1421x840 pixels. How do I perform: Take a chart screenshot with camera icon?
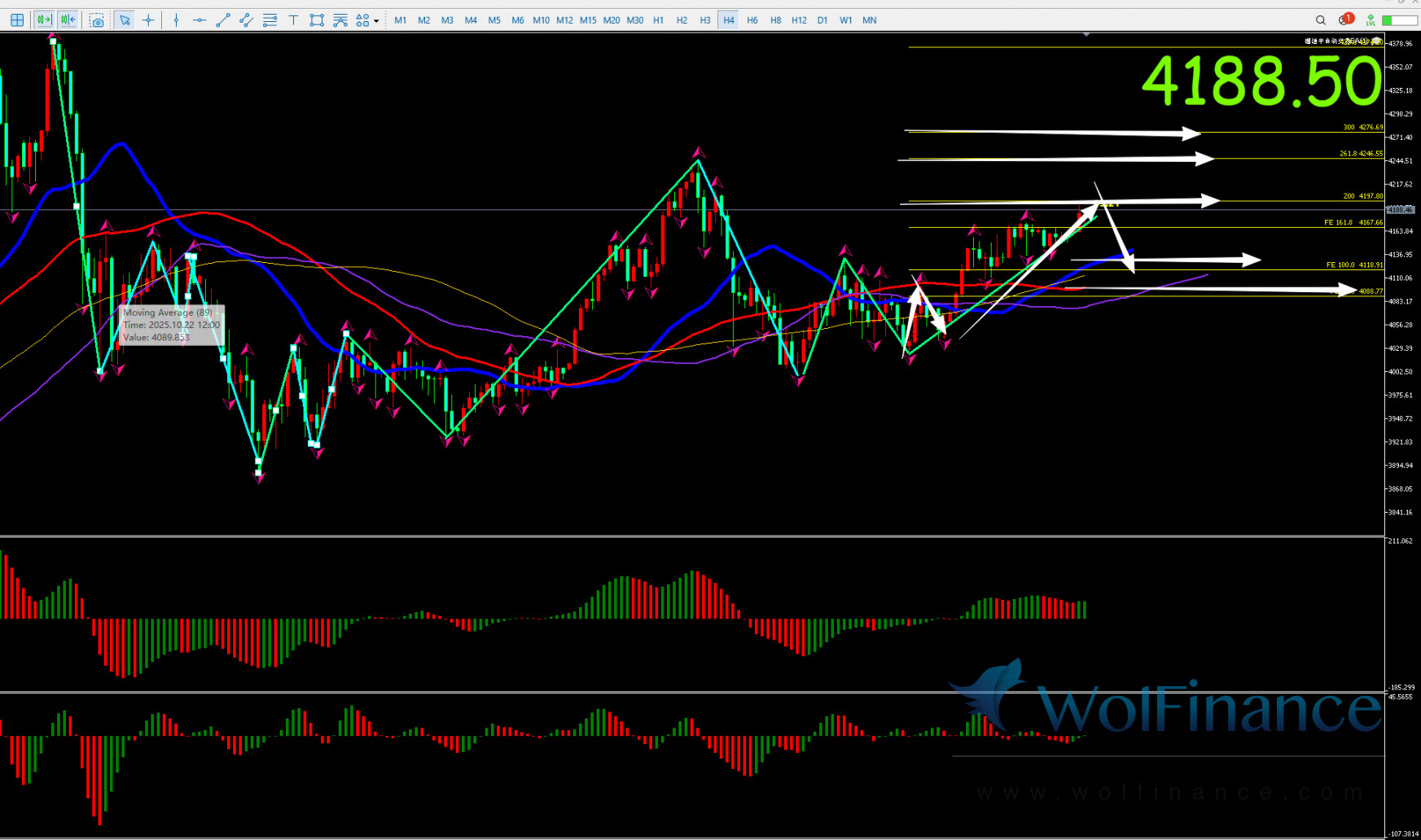pos(97,20)
